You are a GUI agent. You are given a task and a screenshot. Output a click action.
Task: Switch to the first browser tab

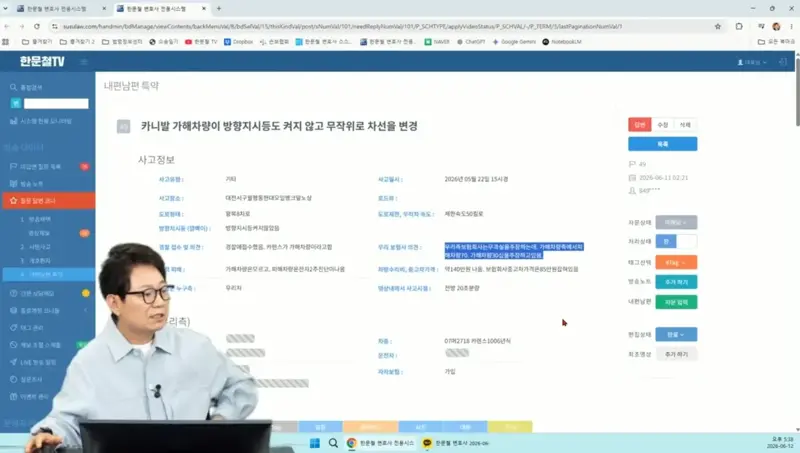(57, 9)
